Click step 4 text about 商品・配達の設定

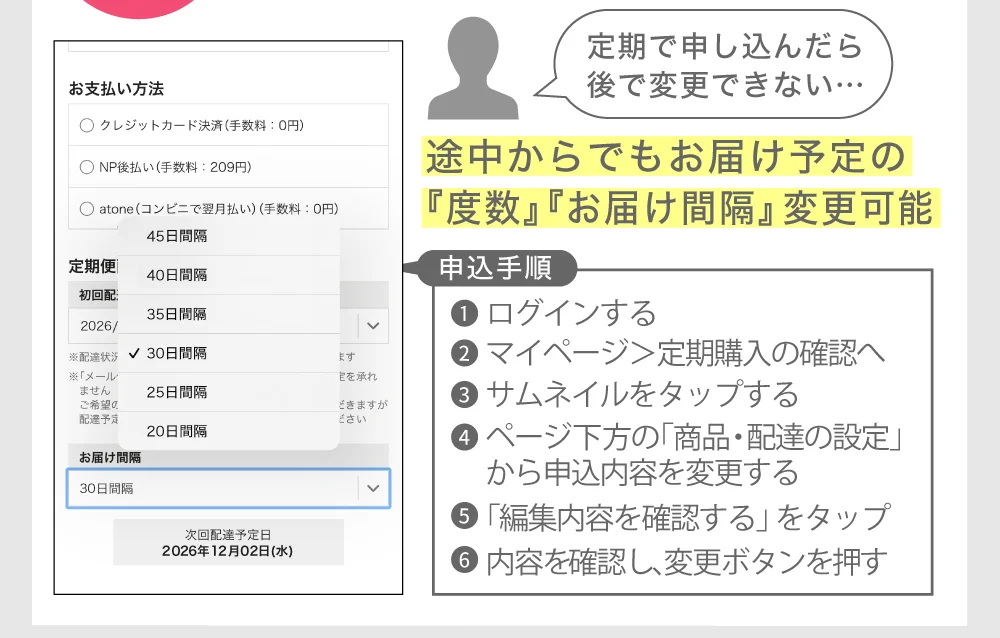click(694, 454)
